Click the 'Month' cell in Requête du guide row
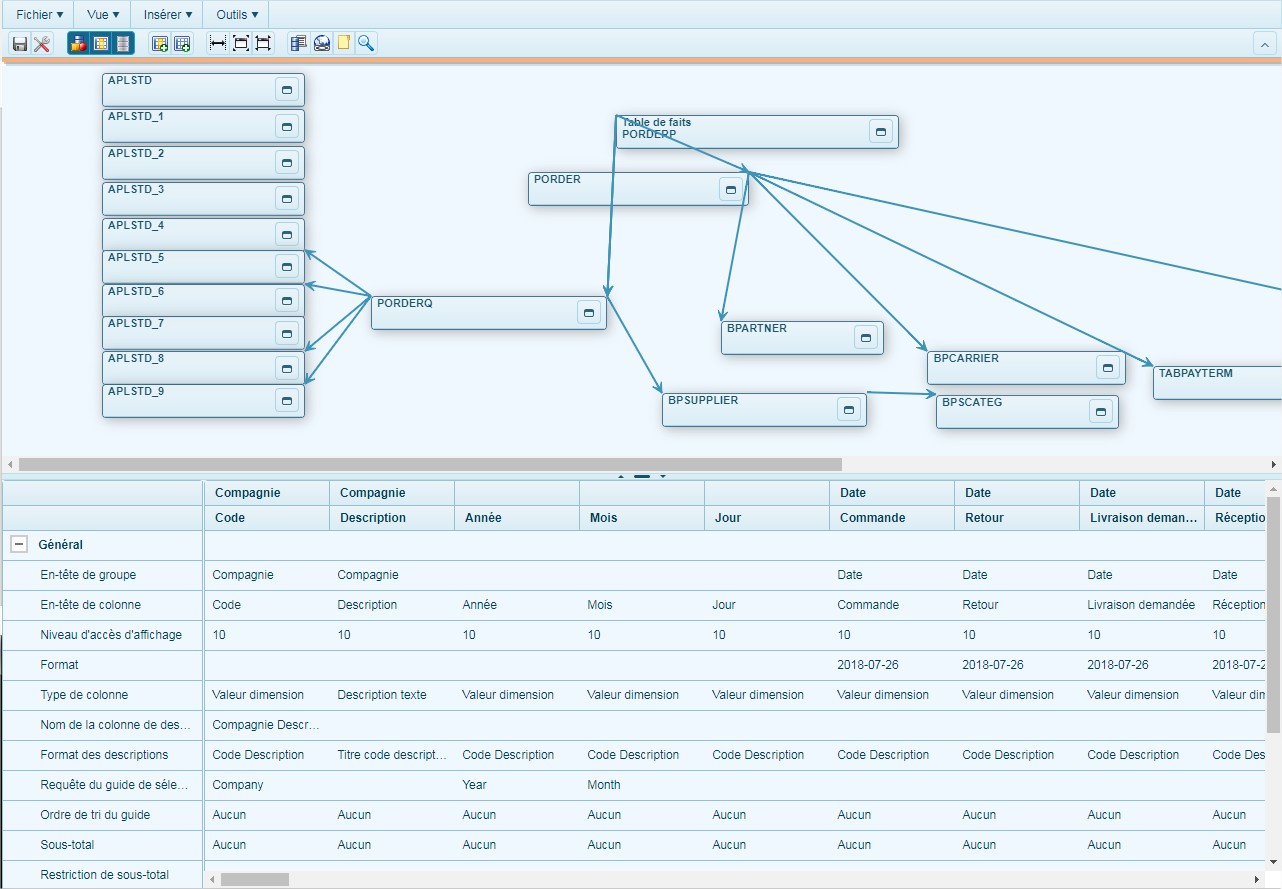 click(x=641, y=785)
